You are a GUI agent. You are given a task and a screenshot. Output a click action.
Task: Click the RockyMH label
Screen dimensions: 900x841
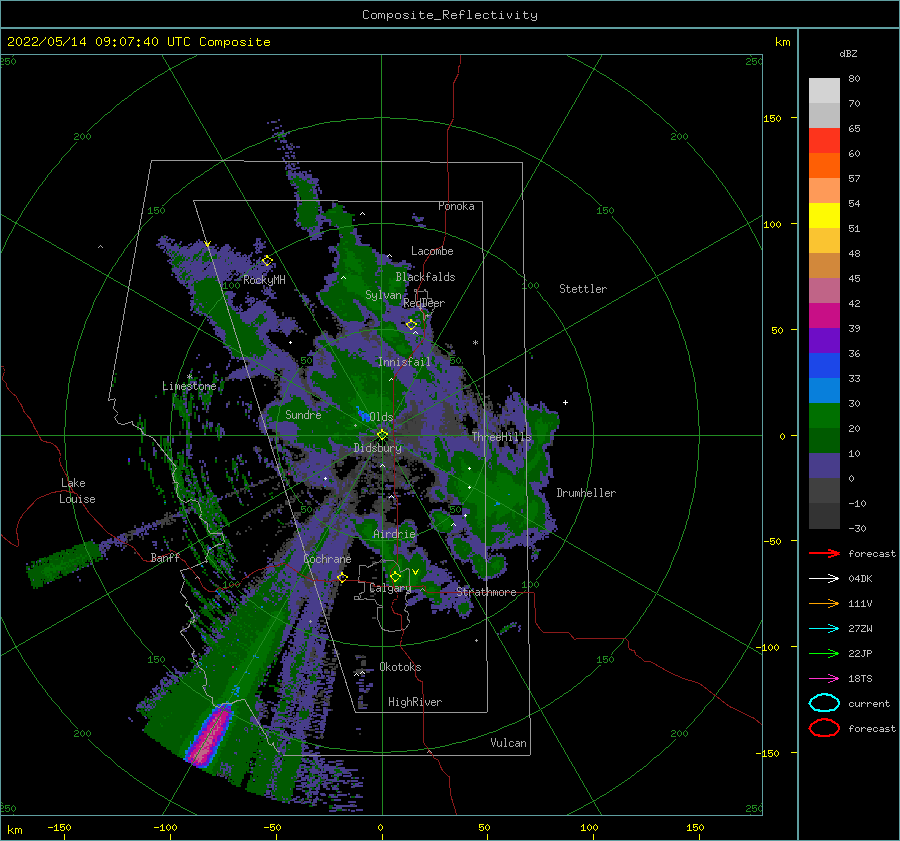click(264, 280)
